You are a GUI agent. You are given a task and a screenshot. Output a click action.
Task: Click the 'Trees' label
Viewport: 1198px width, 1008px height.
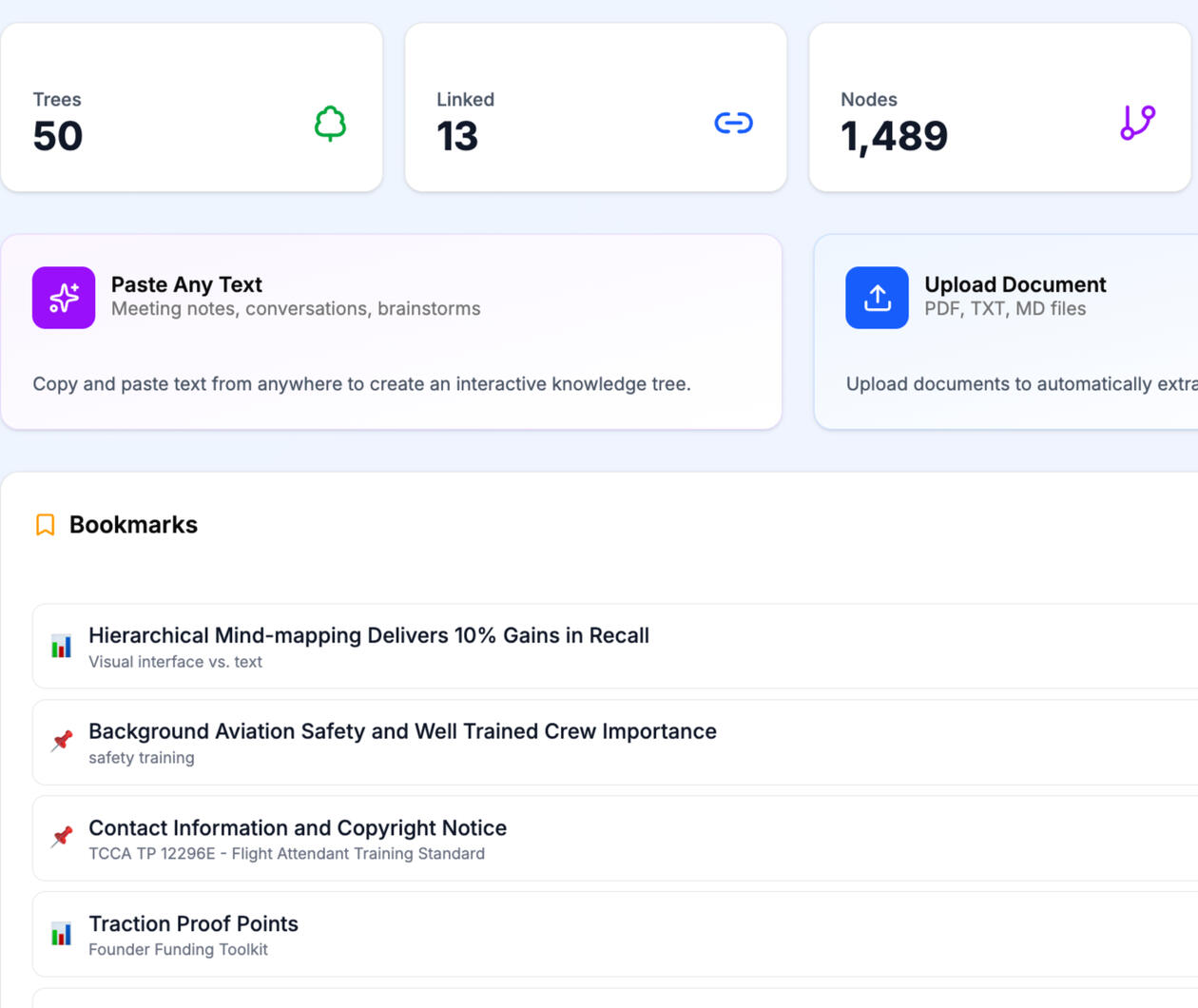pos(57,100)
